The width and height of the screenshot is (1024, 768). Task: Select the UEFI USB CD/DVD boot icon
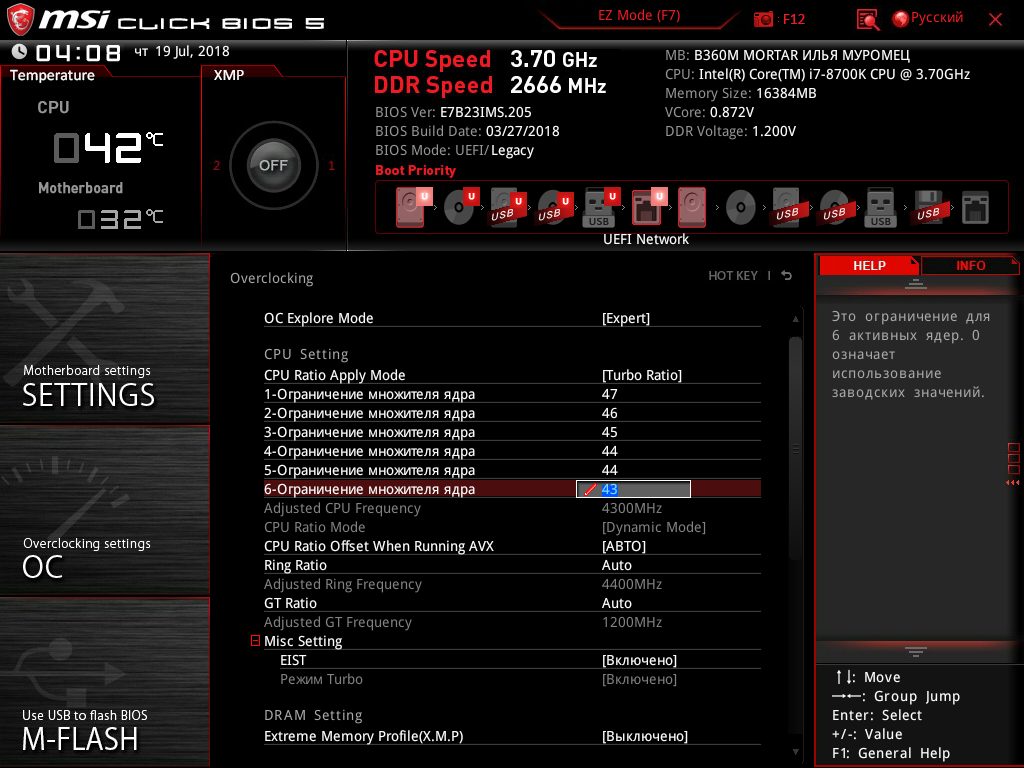pyautogui.click(x=554, y=208)
